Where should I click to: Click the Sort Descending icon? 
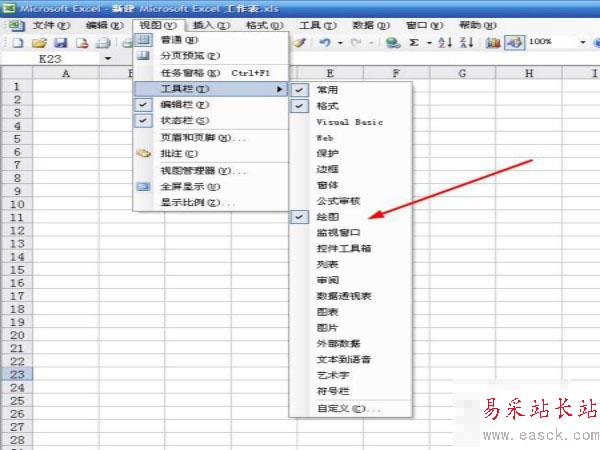coord(466,42)
